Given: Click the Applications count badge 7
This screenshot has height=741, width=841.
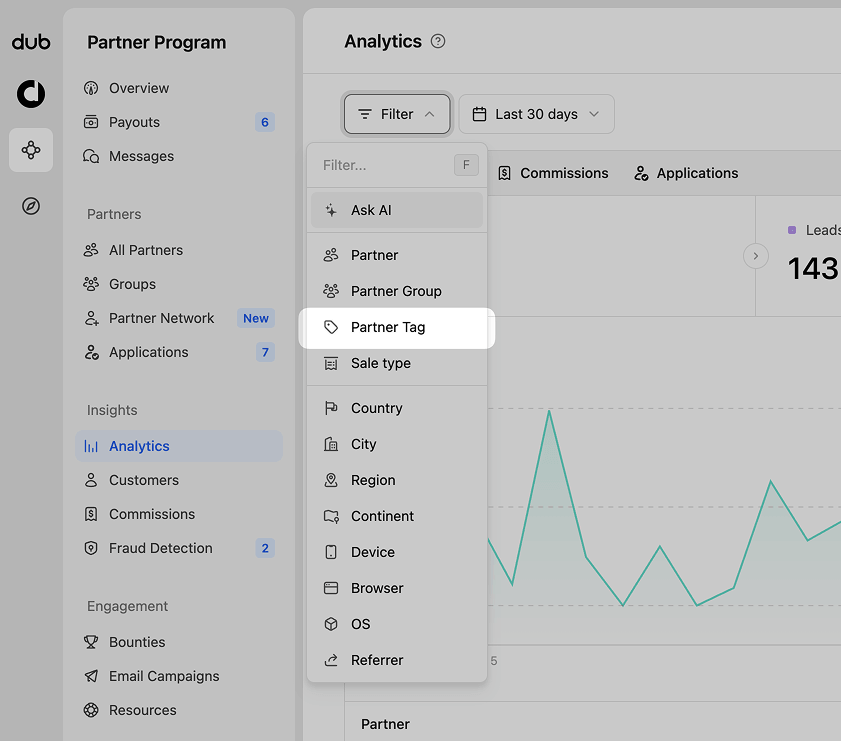Looking at the screenshot, I should click(265, 352).
